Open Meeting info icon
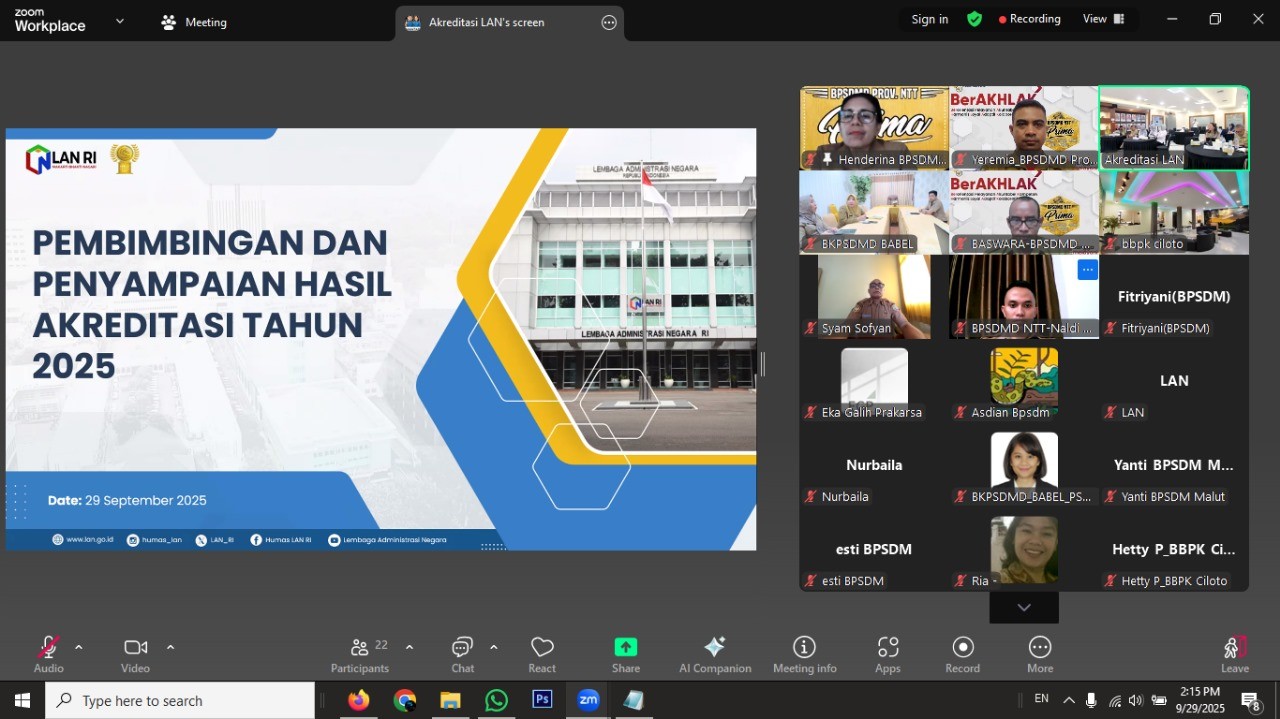Viewport: 1280px width, 719px height. pos(804,647)
